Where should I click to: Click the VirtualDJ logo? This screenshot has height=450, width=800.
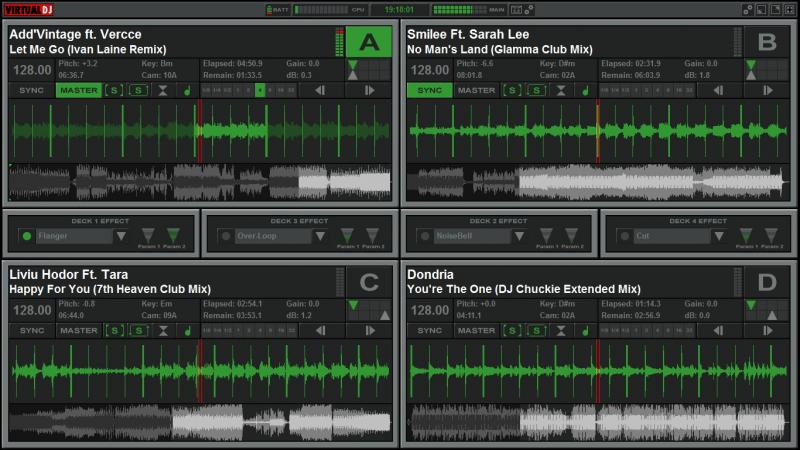point(29,10)
